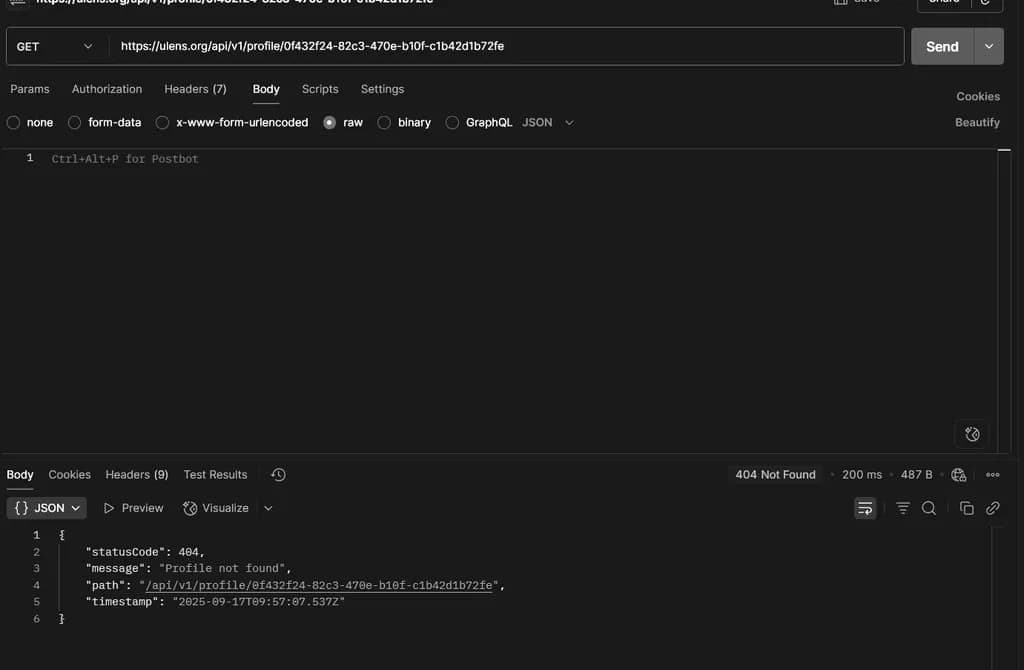Open the response format JSON dropdown
This screenshot has width=1024, height=670.
pyautogui.click(x=47, y=508)
